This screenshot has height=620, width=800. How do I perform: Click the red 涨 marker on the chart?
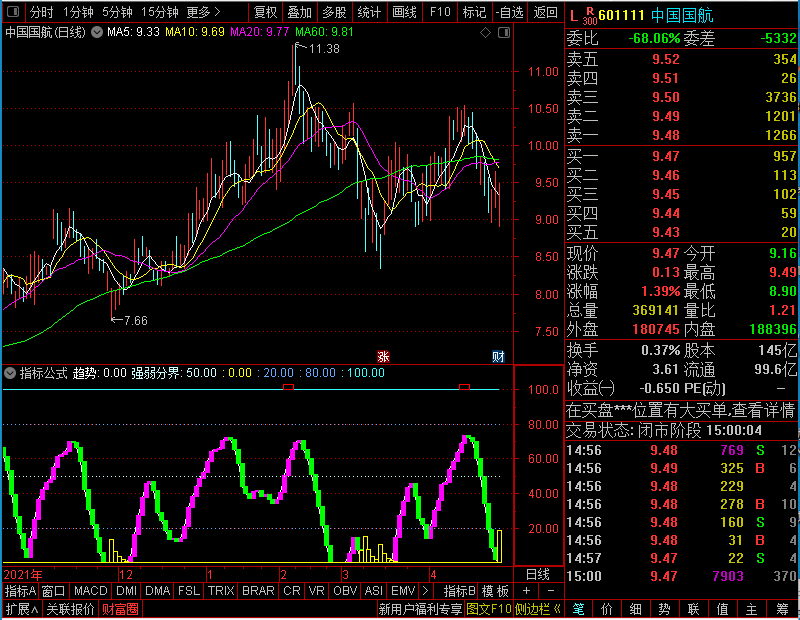[383, 356]
